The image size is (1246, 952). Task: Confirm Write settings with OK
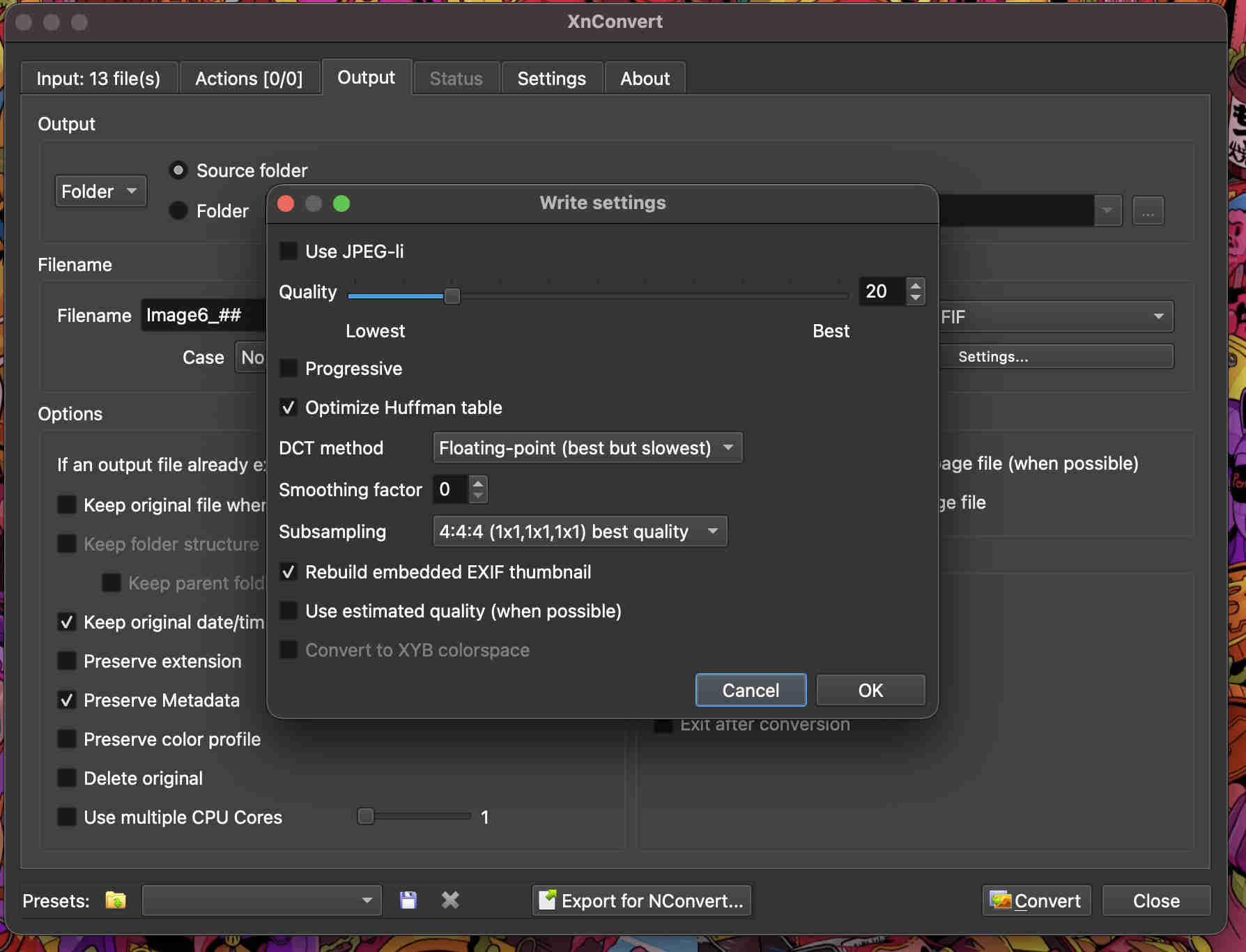[x=870, y=690]
